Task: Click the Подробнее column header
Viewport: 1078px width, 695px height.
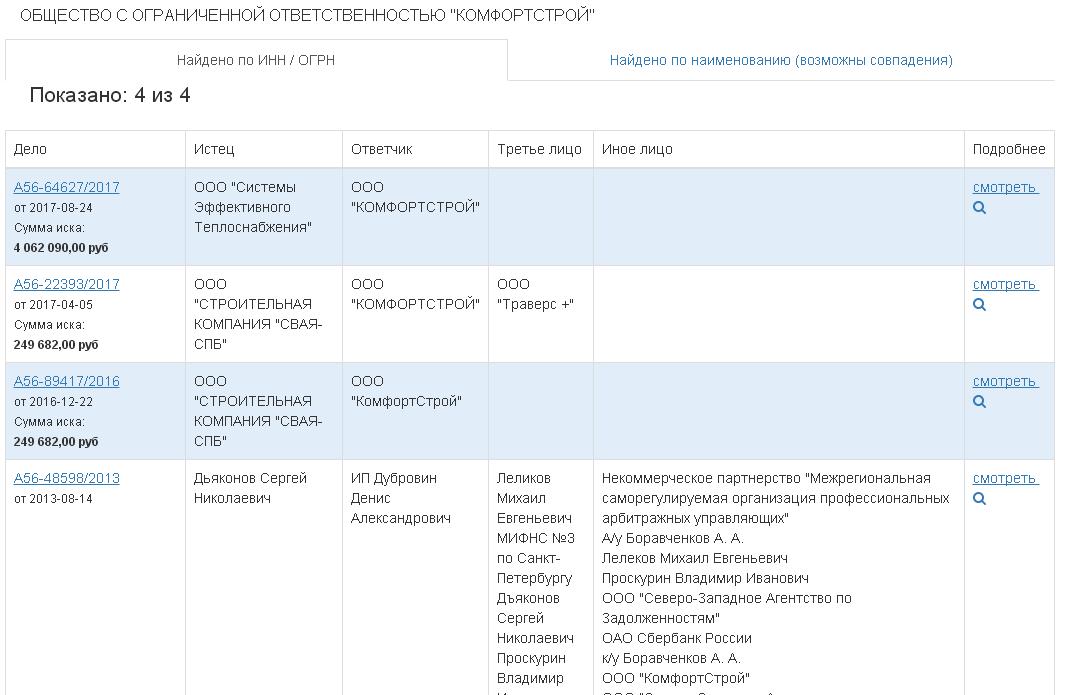Action: point(1009,149)
